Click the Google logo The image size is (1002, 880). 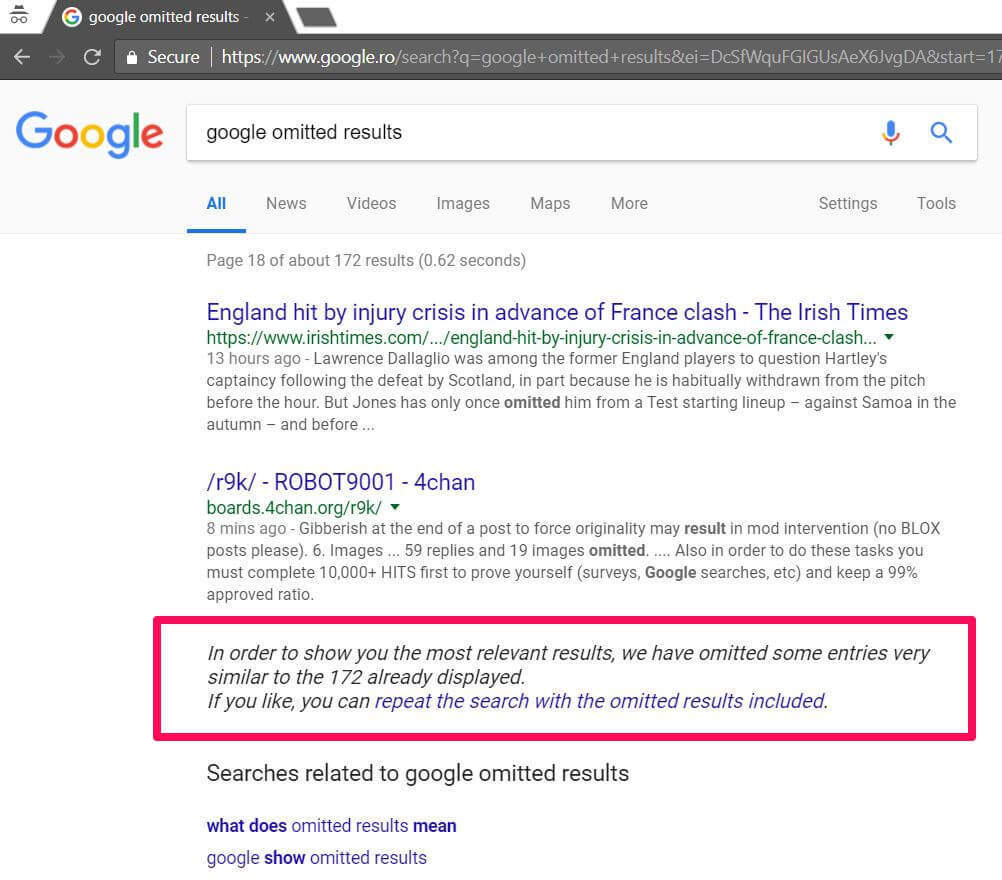[89, 134]
